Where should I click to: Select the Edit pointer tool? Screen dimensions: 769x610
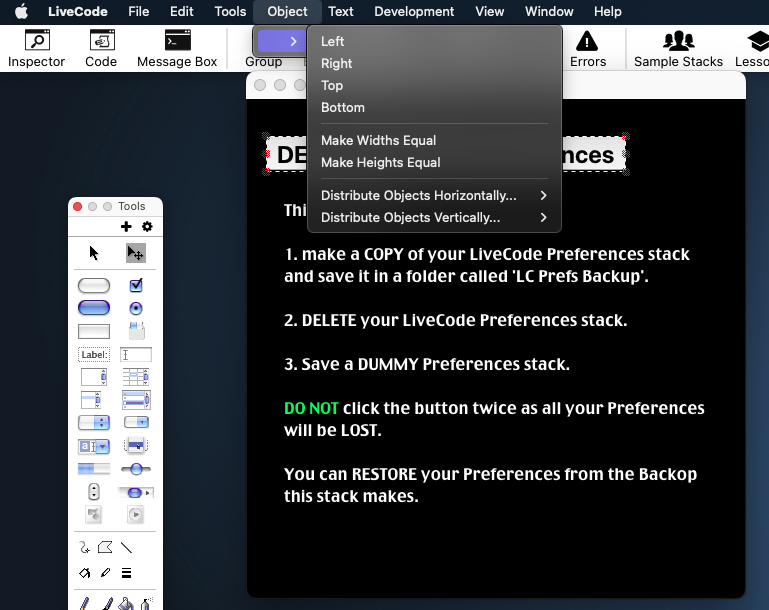[135, 253]
